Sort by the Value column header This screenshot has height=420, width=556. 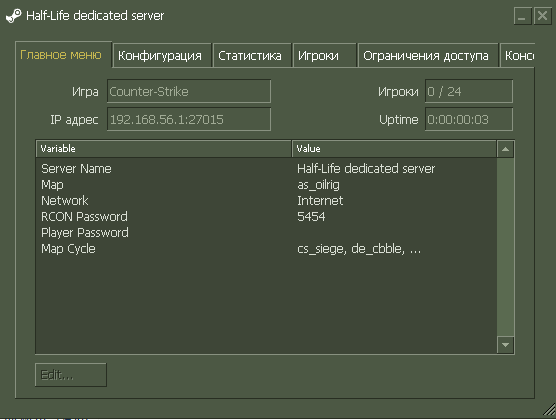tap(394, 149)
